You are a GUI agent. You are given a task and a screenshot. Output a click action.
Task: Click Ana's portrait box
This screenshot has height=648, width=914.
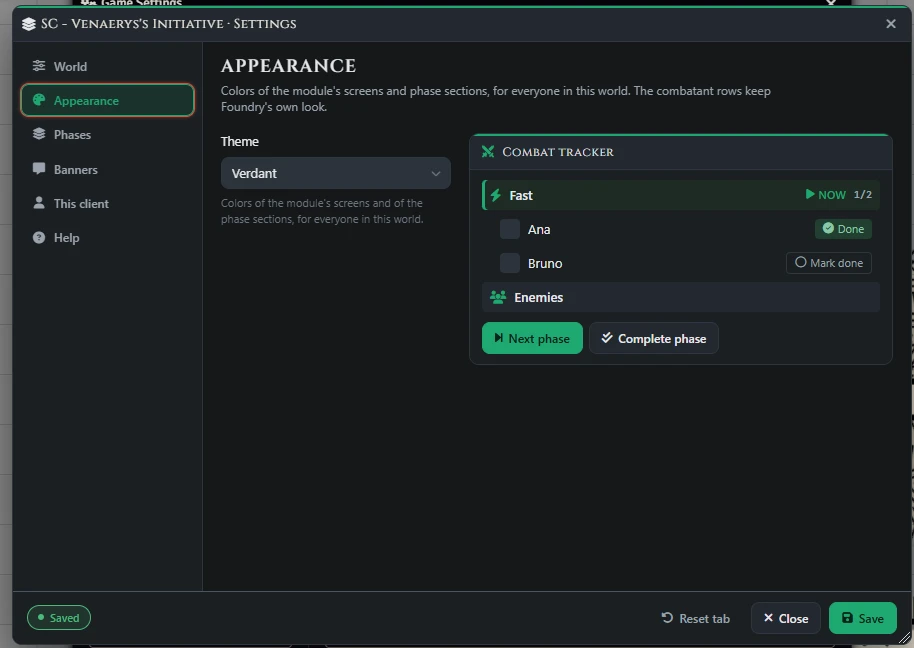[510, 229]
